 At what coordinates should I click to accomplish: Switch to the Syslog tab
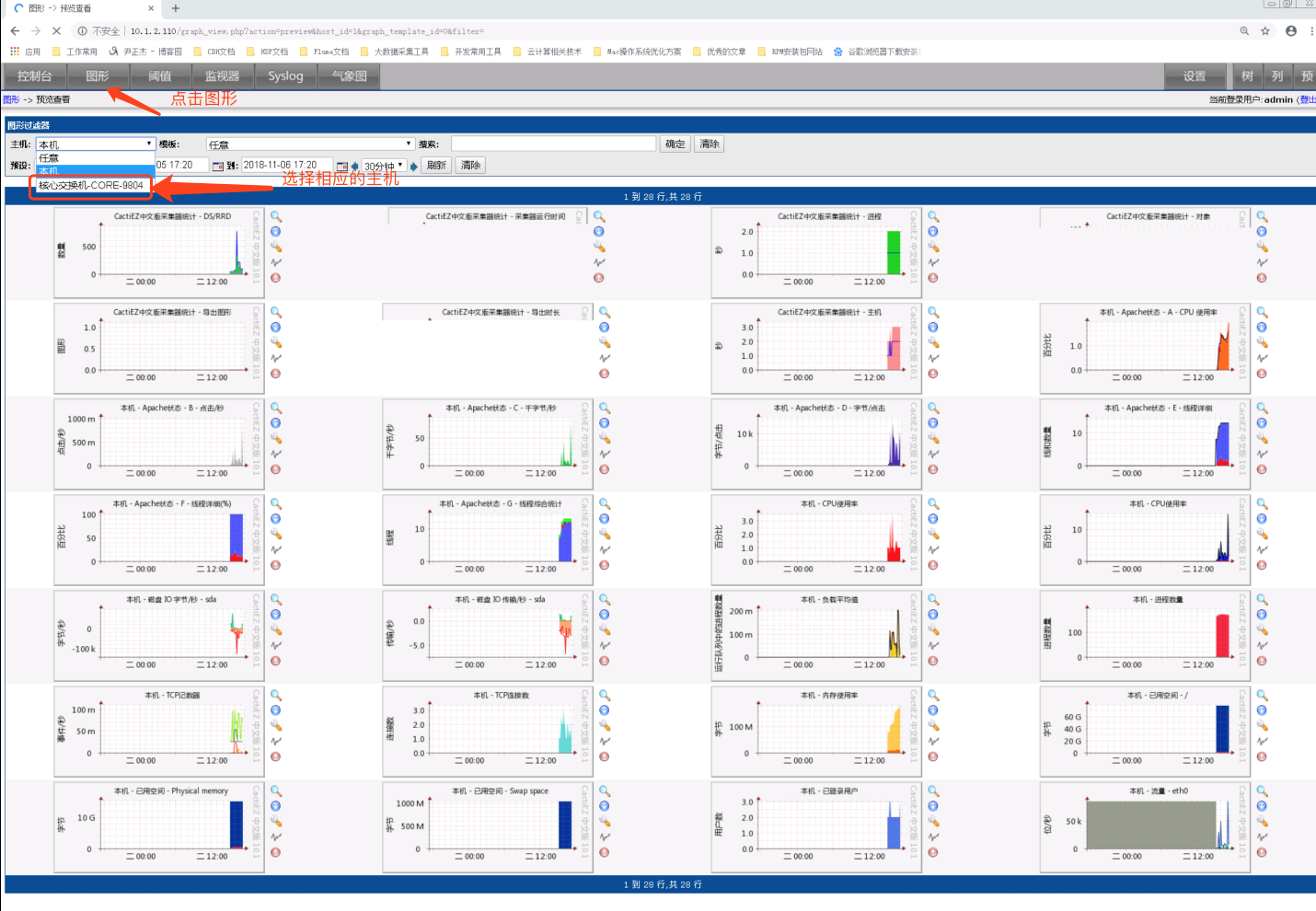click(x=285, y=76)
